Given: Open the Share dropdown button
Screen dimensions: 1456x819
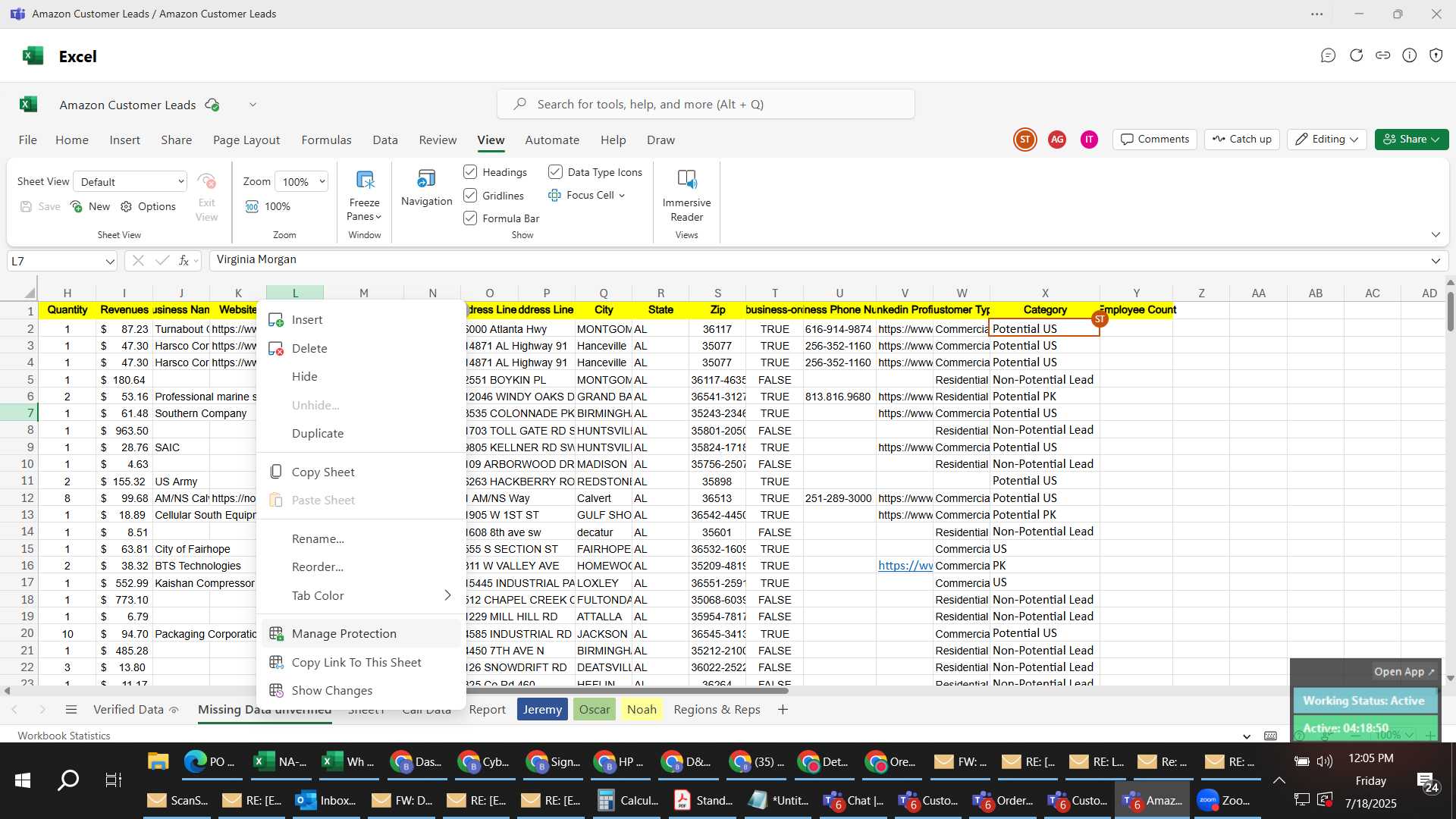Looking at the screenshot, I should (1411, 140).
